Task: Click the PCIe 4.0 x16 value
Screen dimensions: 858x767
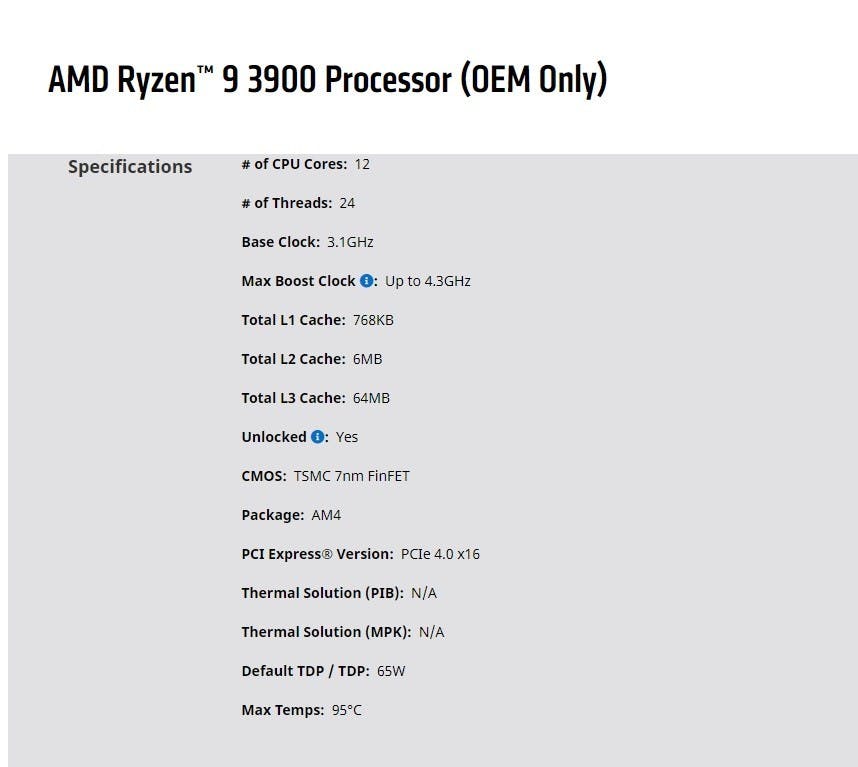Action: tap(440, 554)
